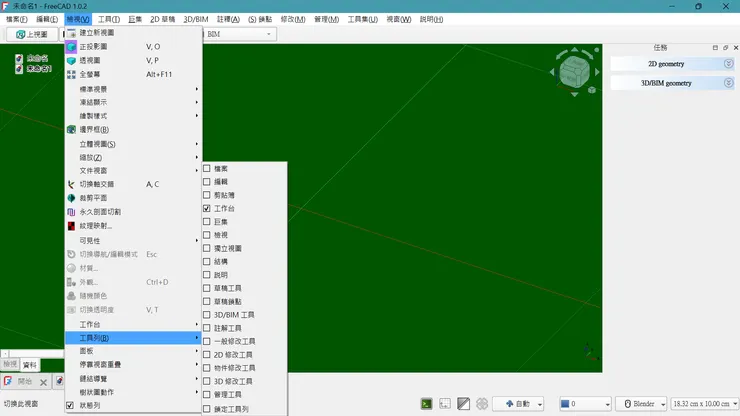Float the 任務 panel with undock icon
The height and width of the screenshot is (416, 740).
pyautogui.click(x=725, y=48)
